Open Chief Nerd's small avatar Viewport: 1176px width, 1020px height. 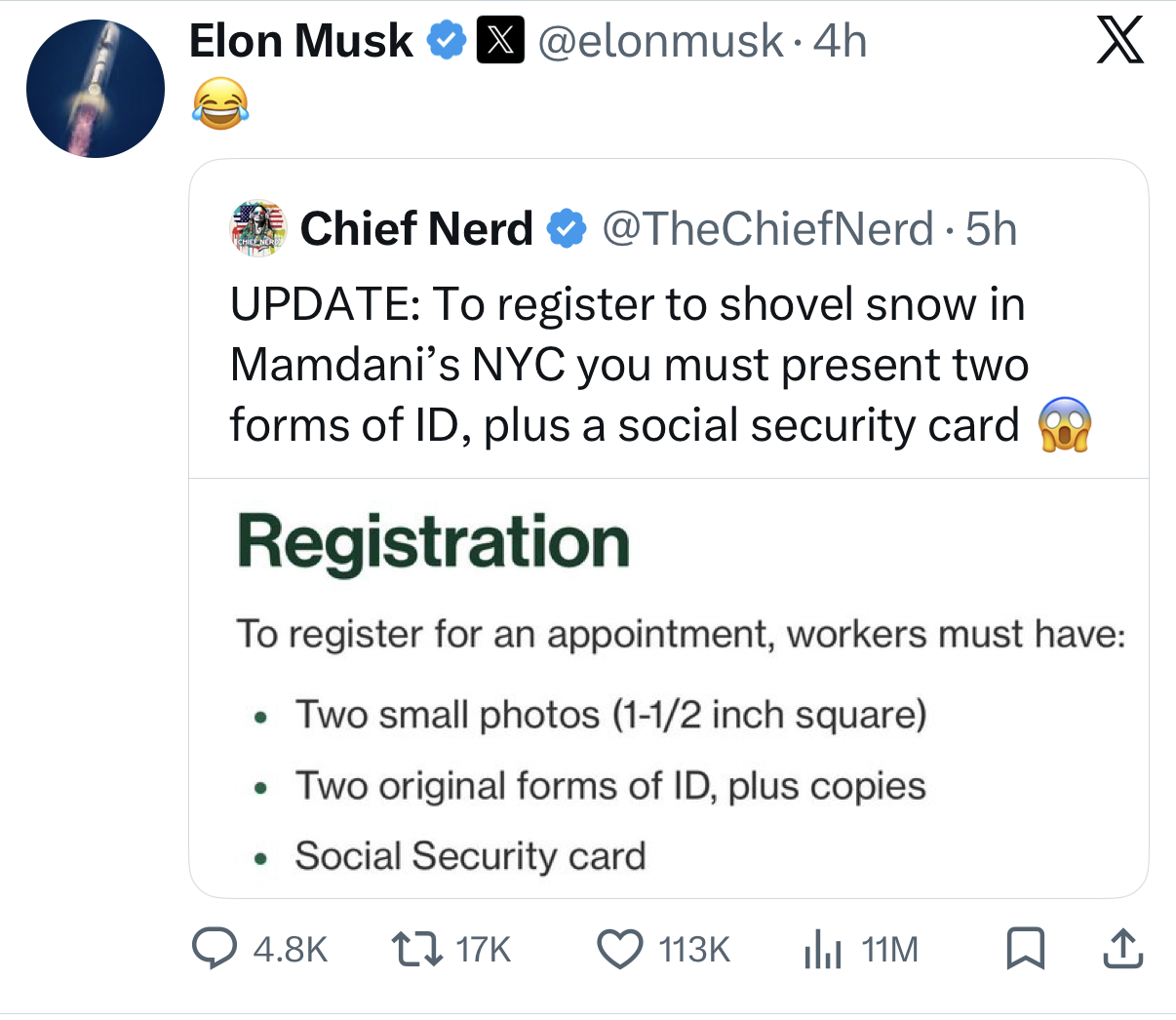tap(258, 229)
